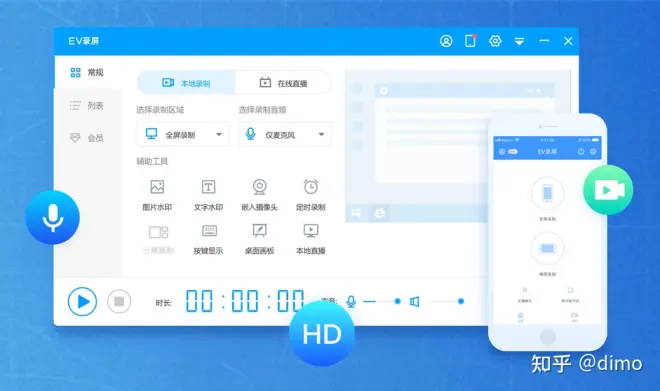This screenshot has width=660, height=391.
Task: Start recording with the play button
Action: 82,301
